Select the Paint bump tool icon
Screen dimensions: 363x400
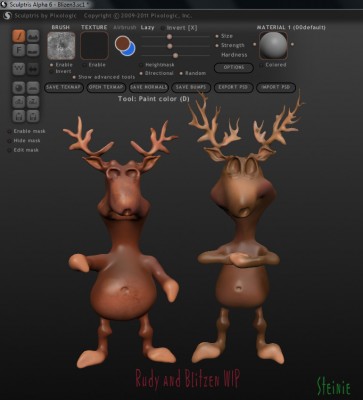pos(33,36)
